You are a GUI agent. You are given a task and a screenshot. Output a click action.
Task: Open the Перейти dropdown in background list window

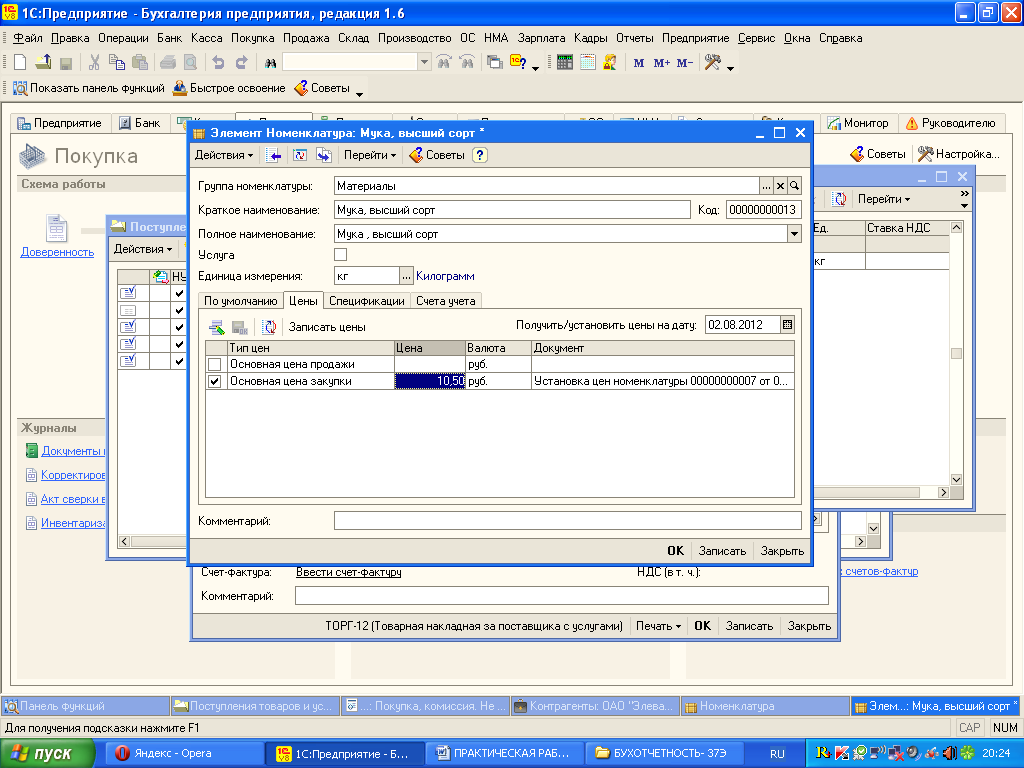click(884, 199)
